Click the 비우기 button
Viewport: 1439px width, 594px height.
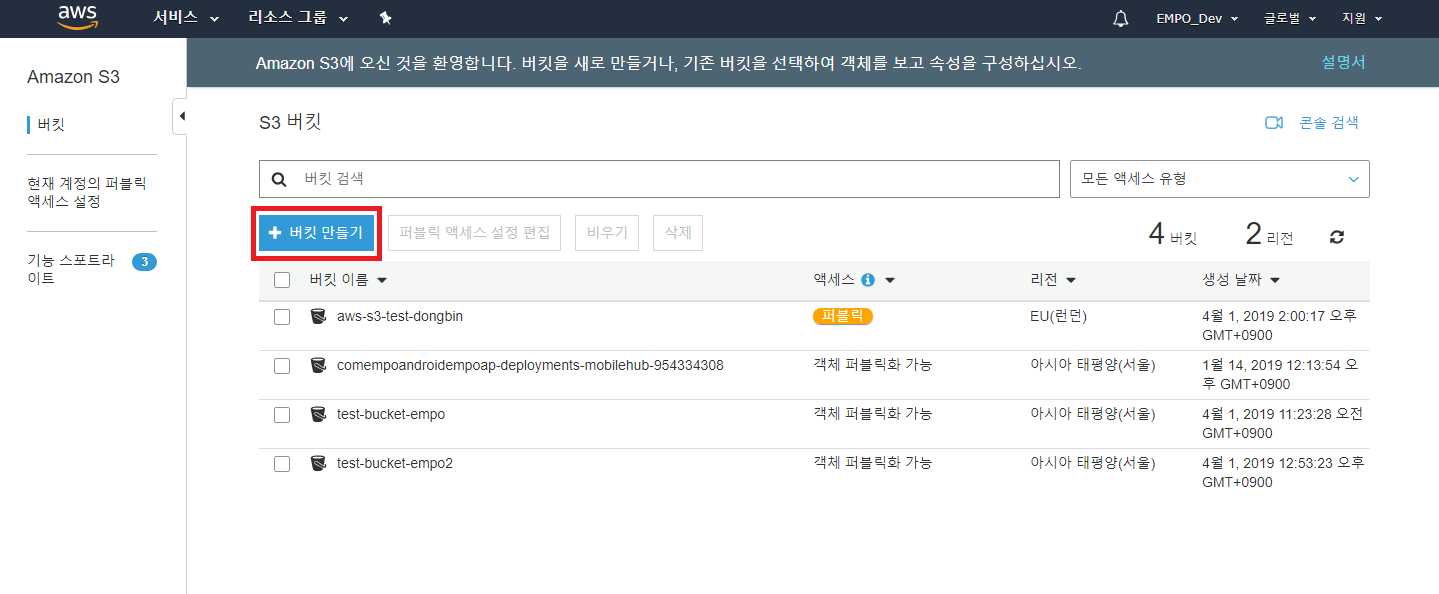coord(607,232)
